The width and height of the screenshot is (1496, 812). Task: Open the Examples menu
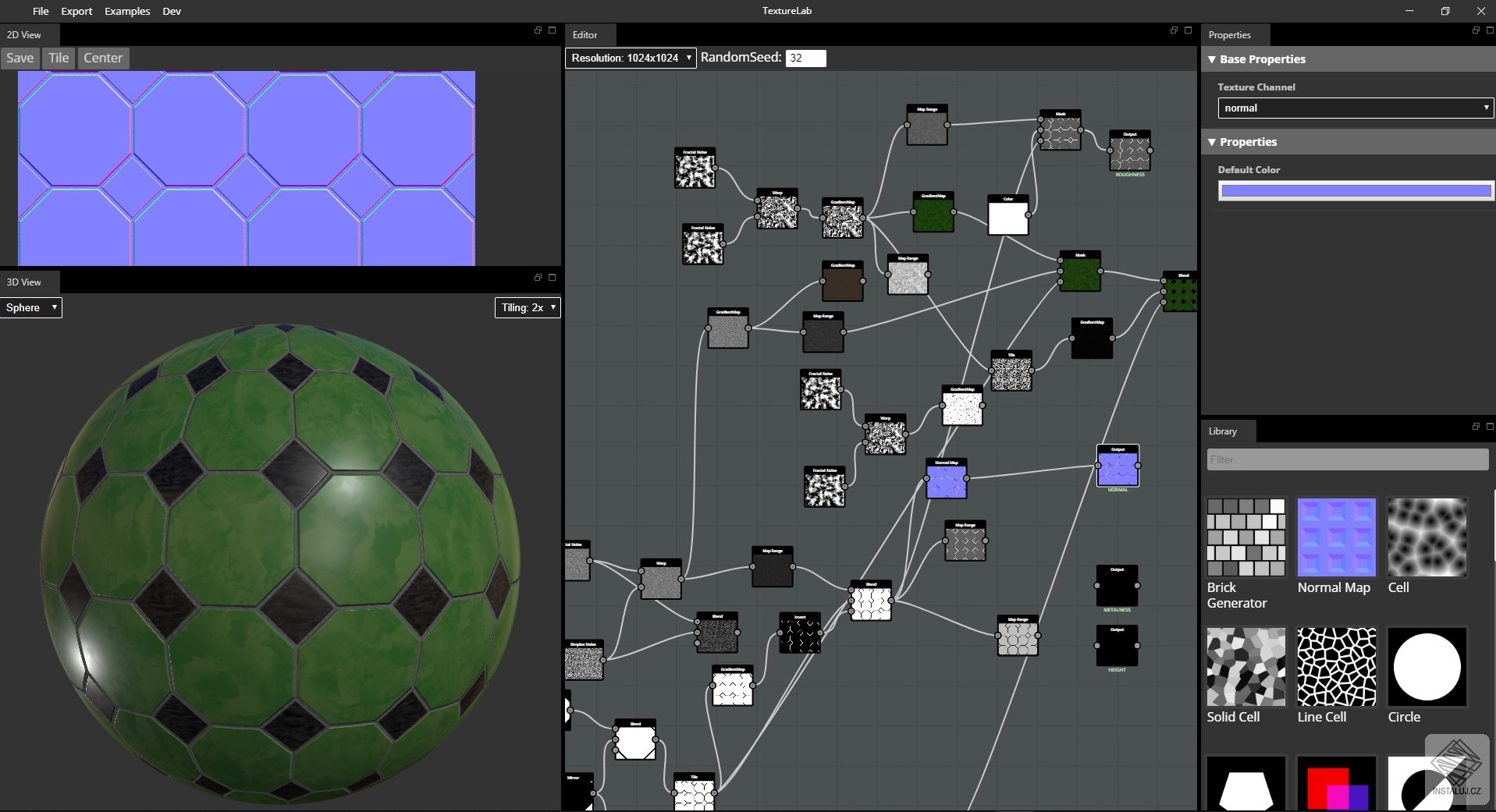[127, 11]
